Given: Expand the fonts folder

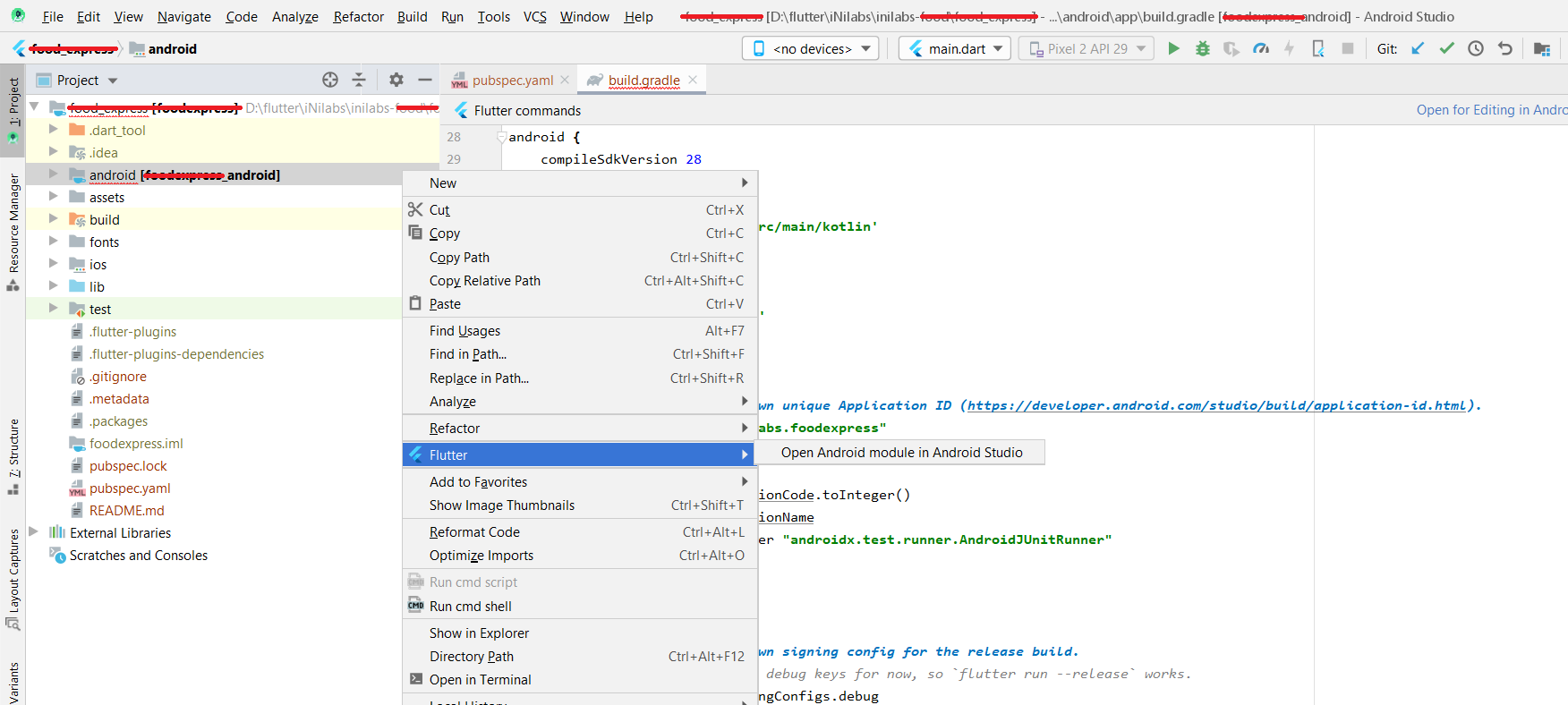Looking at the screenshot, I should [x=54, y=242].
